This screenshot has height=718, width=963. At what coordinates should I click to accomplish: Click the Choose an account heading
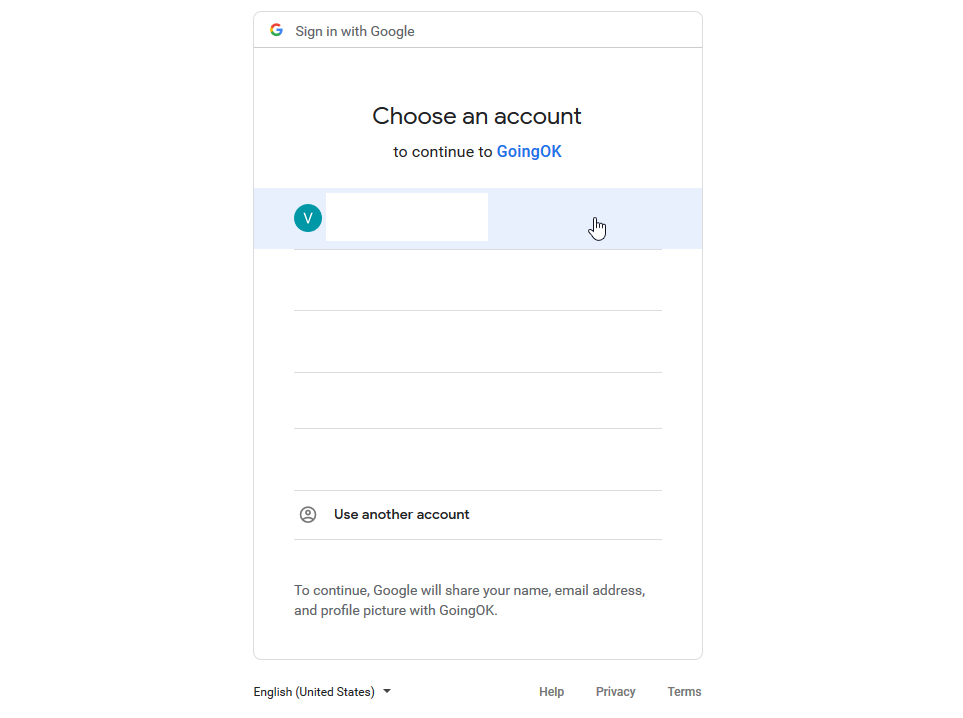tap(477, 116)
